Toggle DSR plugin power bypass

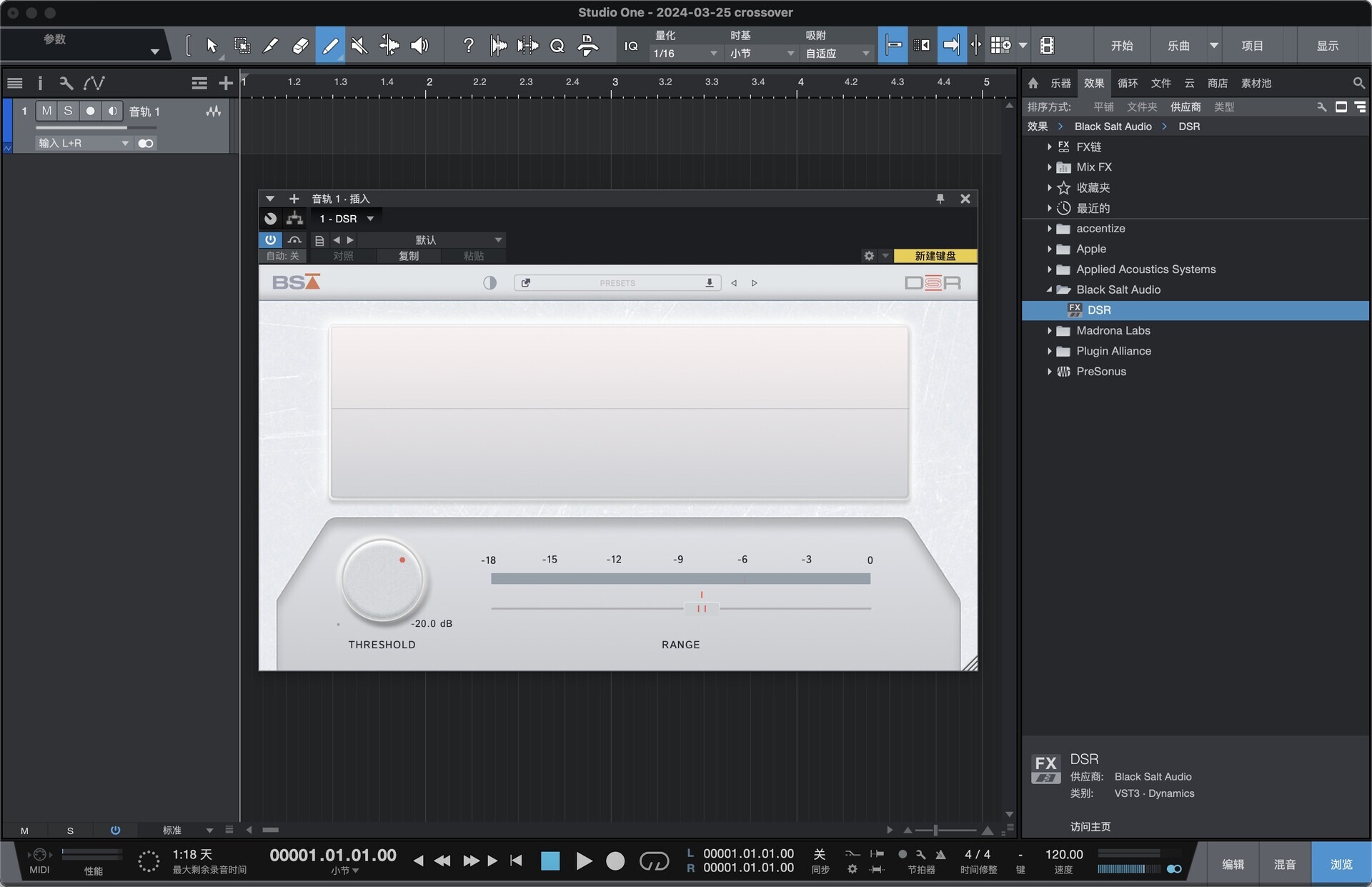click(x=270, y=240)
